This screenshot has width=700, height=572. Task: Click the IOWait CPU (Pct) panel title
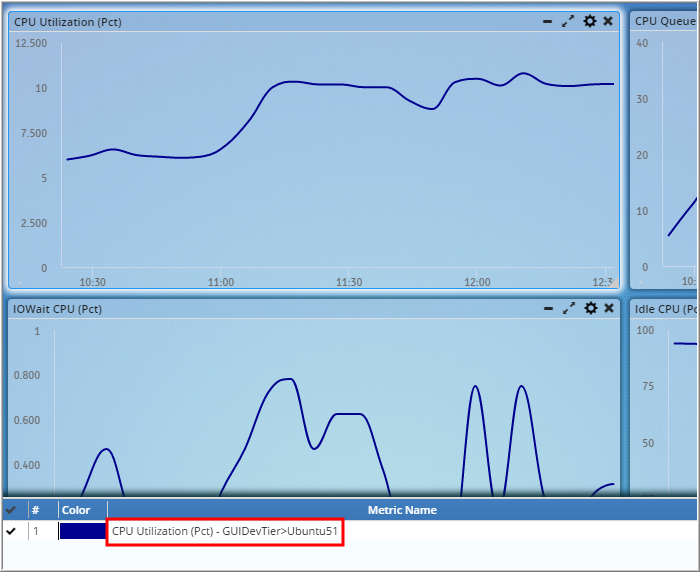pos(58,309)
